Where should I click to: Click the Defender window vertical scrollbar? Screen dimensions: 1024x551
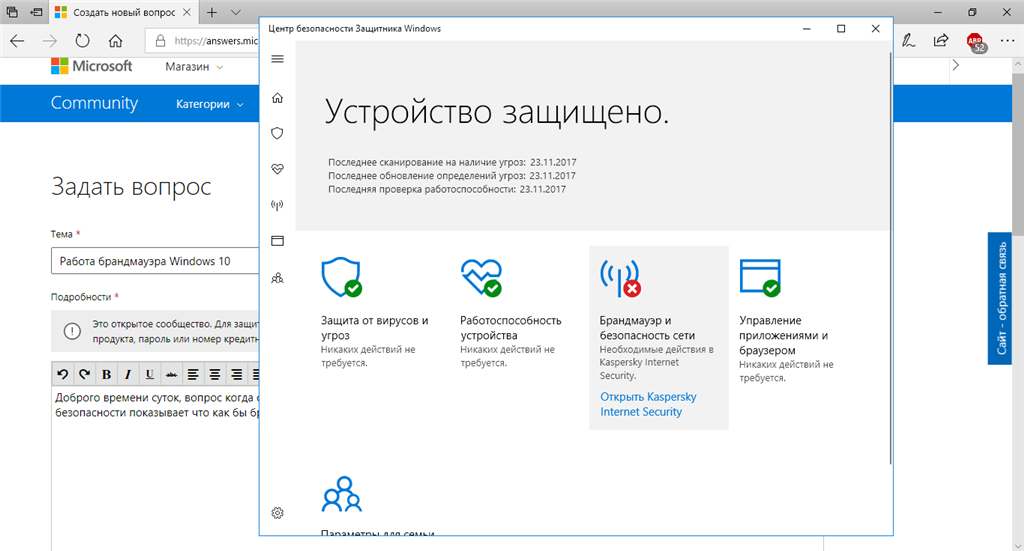890,258
